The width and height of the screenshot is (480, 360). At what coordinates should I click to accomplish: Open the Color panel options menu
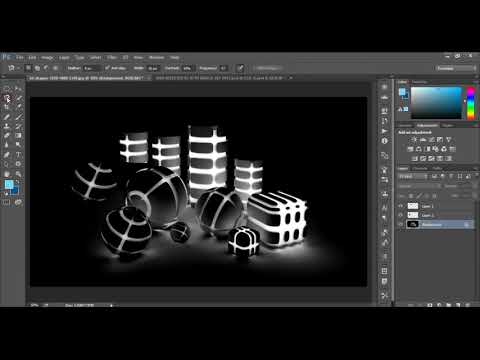tap(475, 82)
